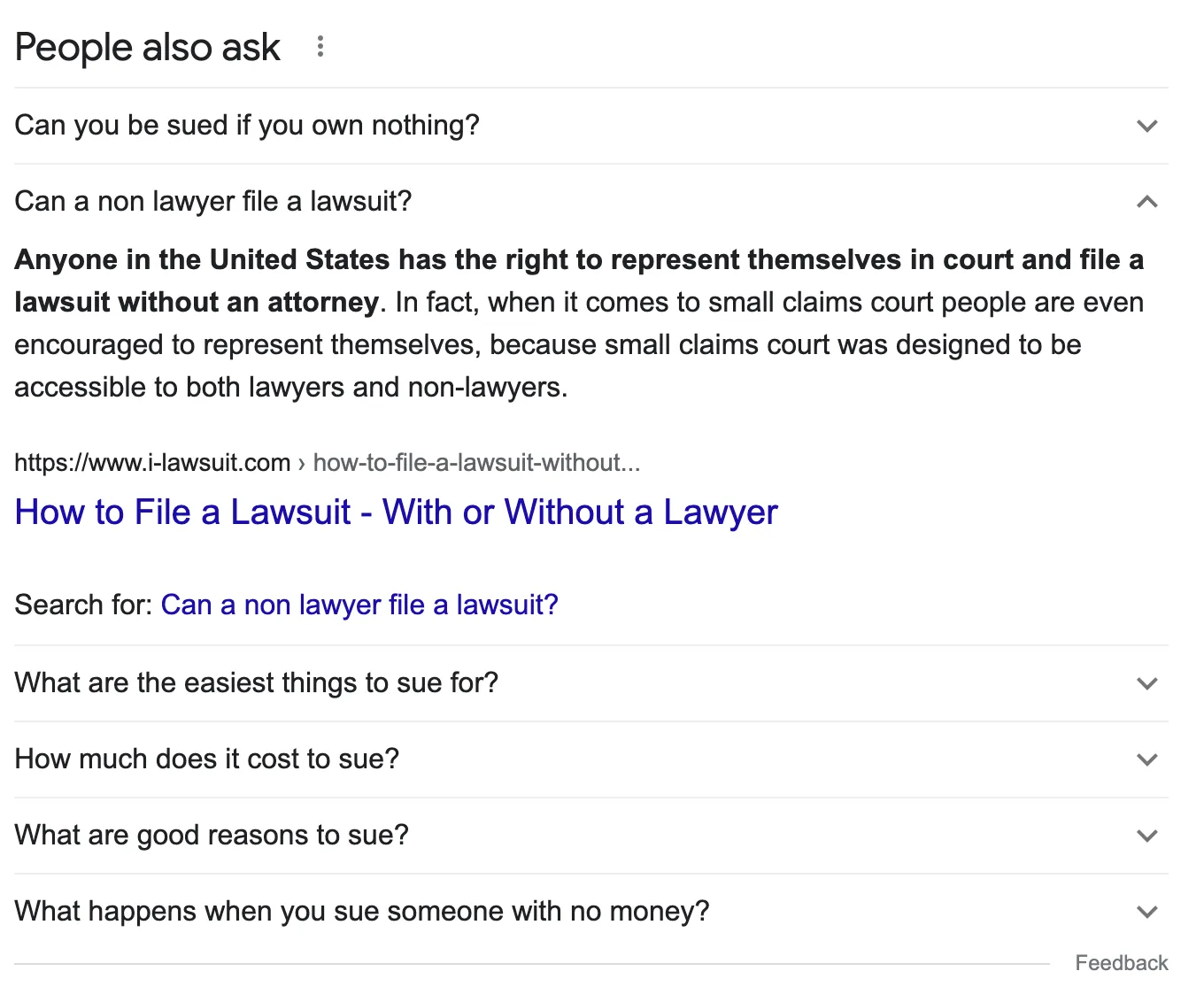1204x1002 pixels.
Task: Expand "What happens when you sue someone with no money?" chevron
Action: coord(1146,912)
